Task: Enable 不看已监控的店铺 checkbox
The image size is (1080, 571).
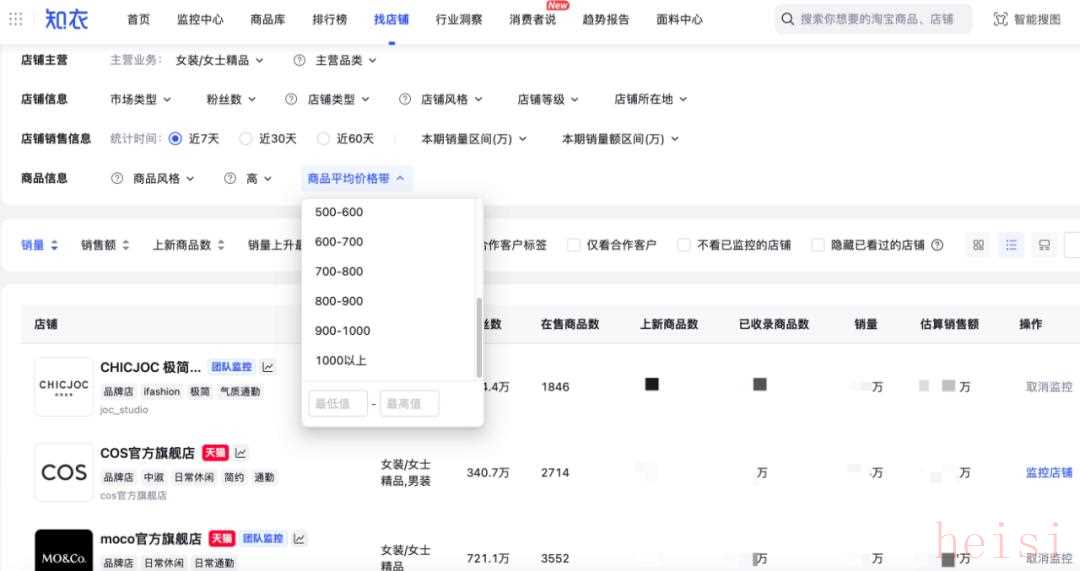Action: coord(684,245)
